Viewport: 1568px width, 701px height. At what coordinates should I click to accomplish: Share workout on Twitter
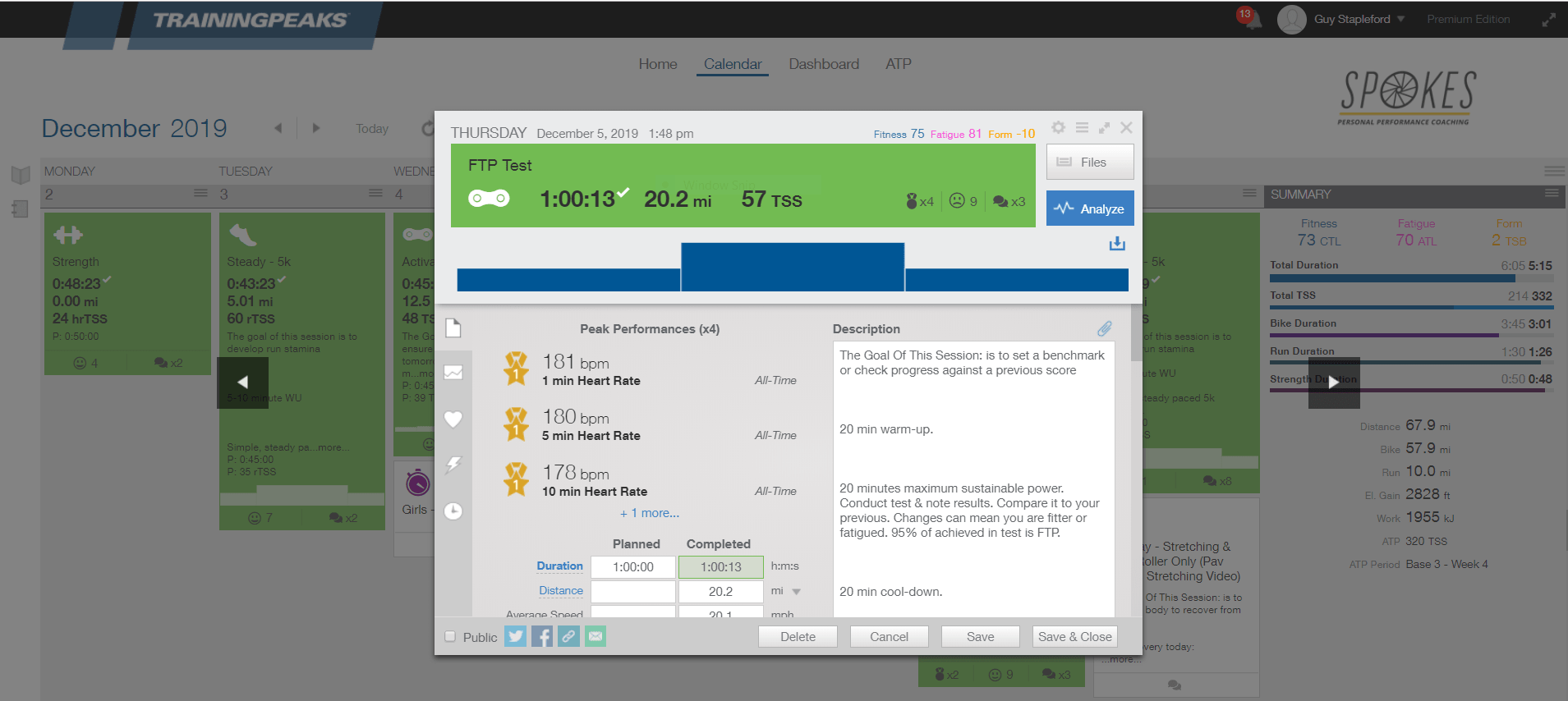point(515,636)
